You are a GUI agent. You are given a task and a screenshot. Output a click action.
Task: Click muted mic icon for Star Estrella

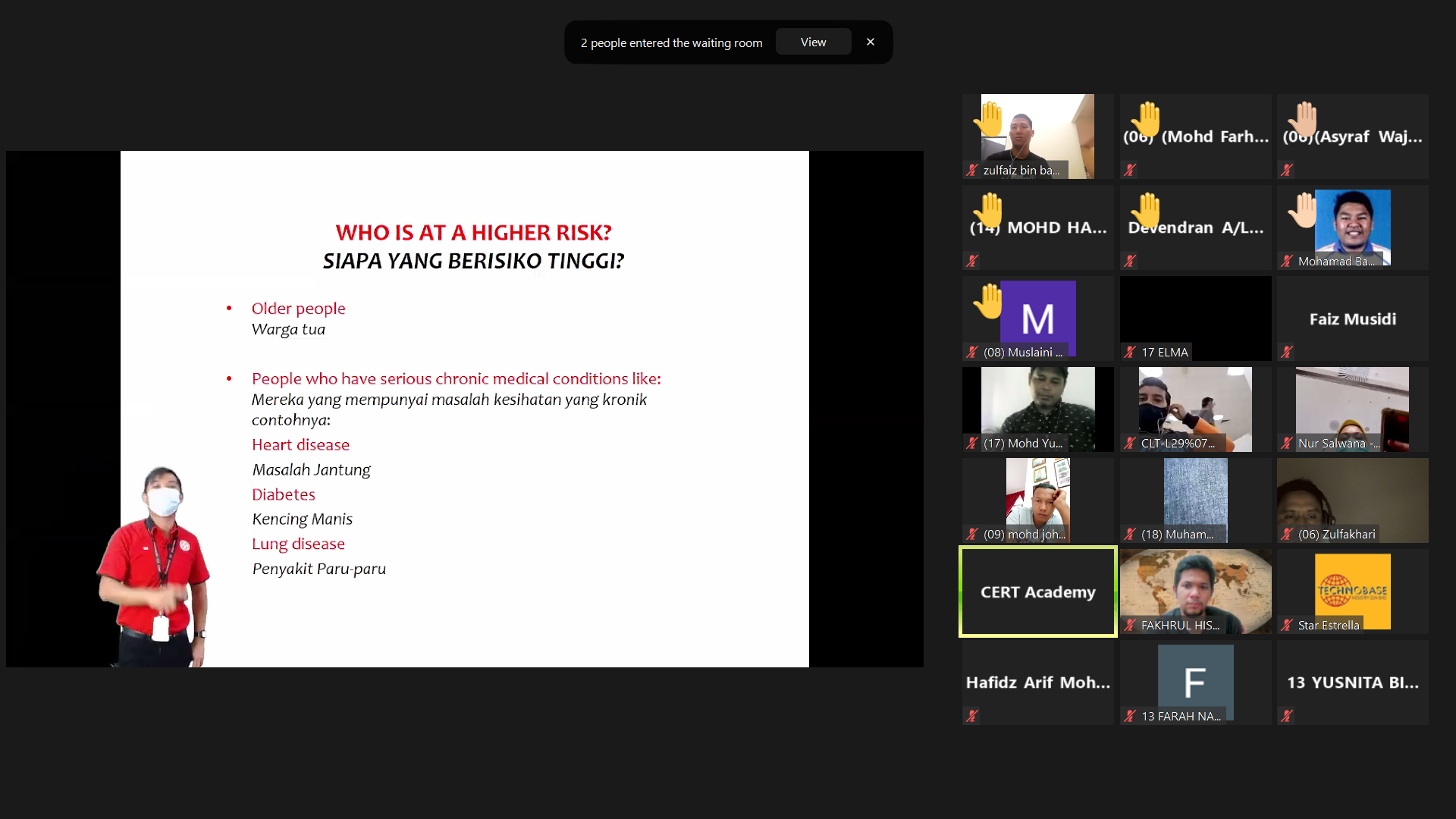1287,626
